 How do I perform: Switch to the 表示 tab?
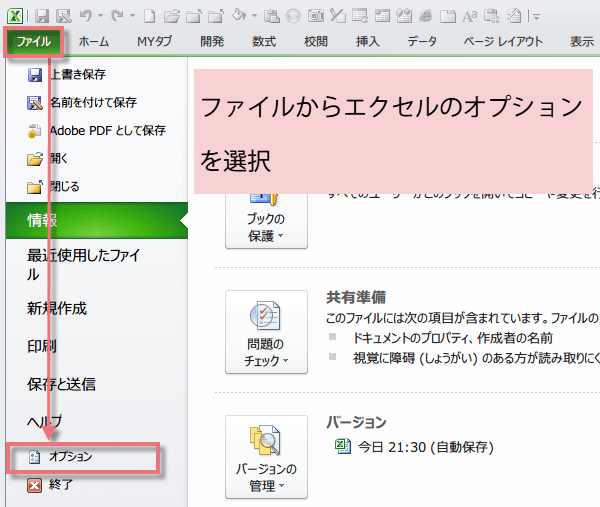tap(582, 41)
